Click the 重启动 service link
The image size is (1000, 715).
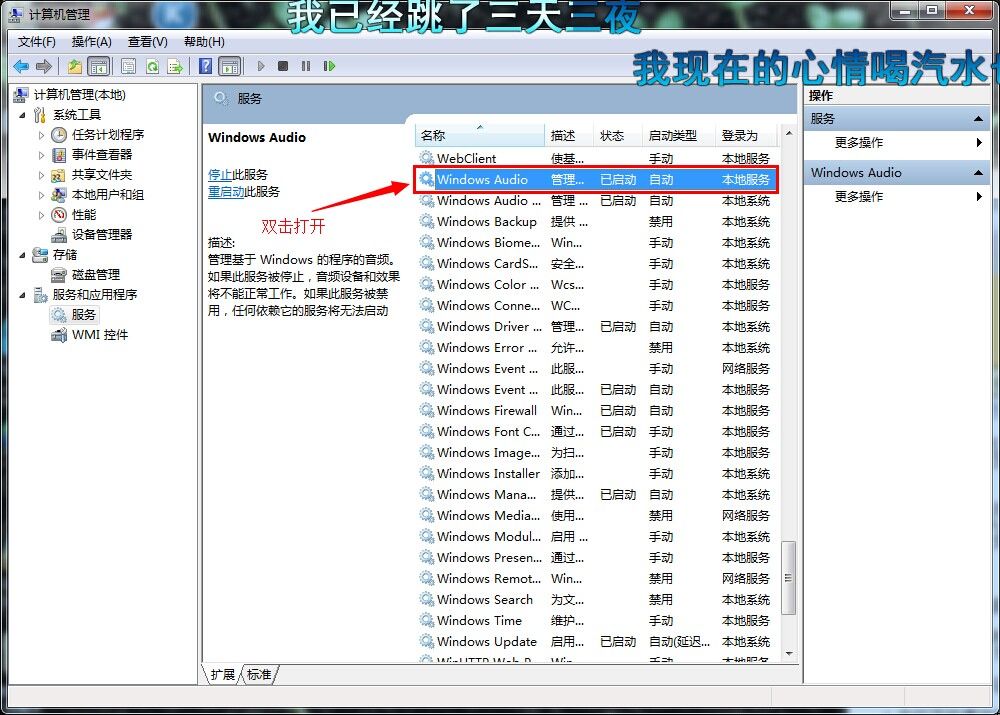click(226, 192)
